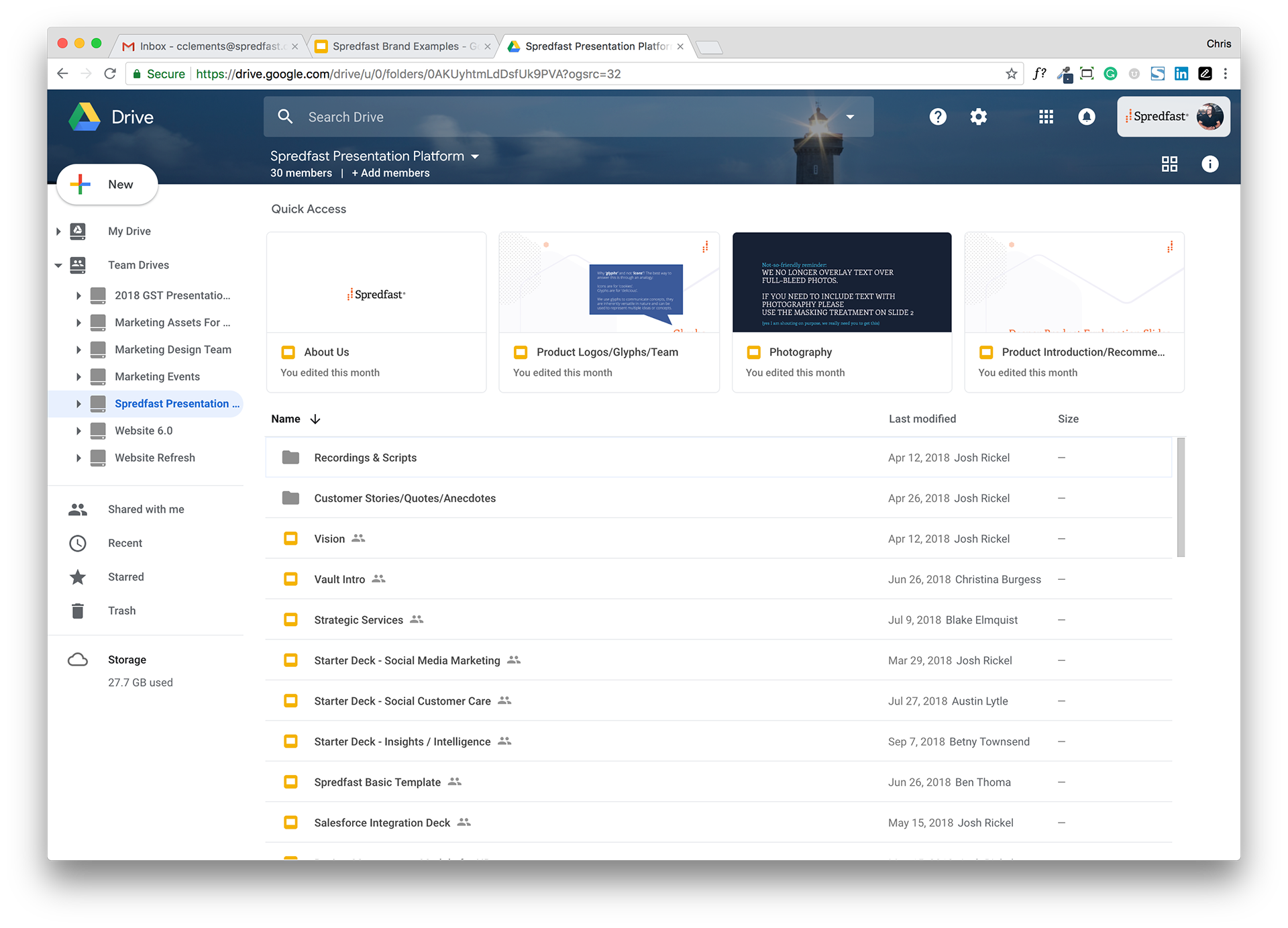Click 30 members link
This screenshot has width=1288, height=928.
301,173
